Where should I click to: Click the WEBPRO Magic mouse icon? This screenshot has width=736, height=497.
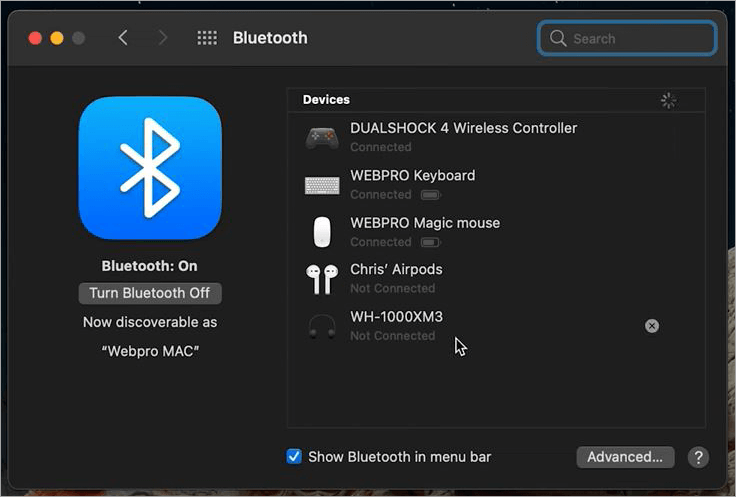tap(322, 232)
